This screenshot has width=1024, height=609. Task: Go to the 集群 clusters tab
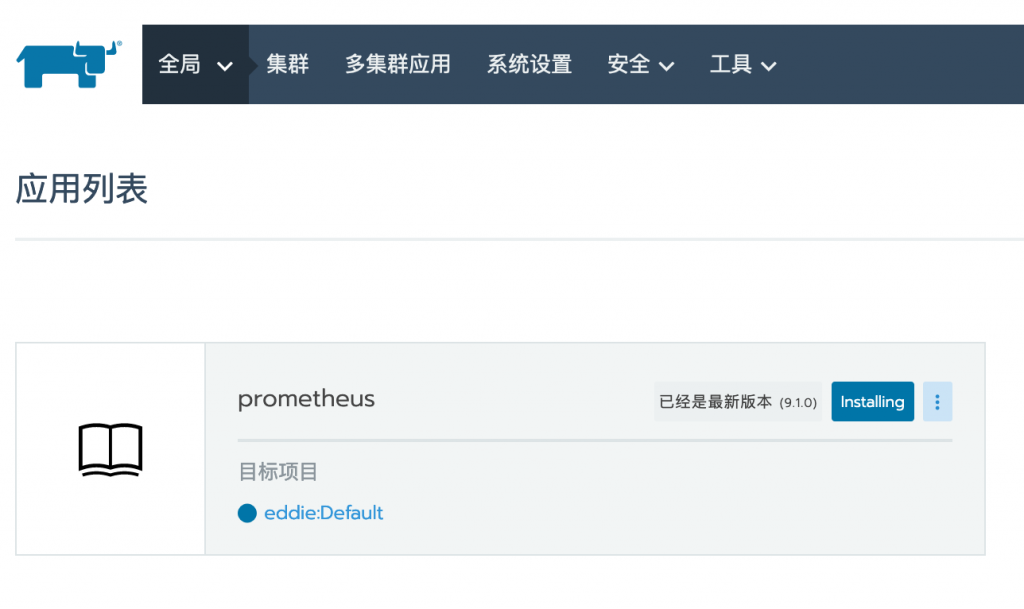pyautogui.click(x=287, y=64)
